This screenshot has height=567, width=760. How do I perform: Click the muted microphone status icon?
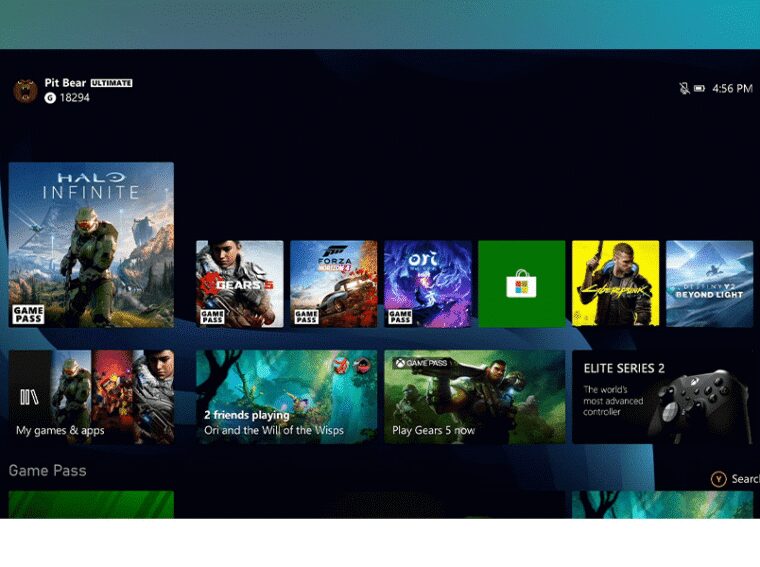pyautogui.click(x=684, y=88)
